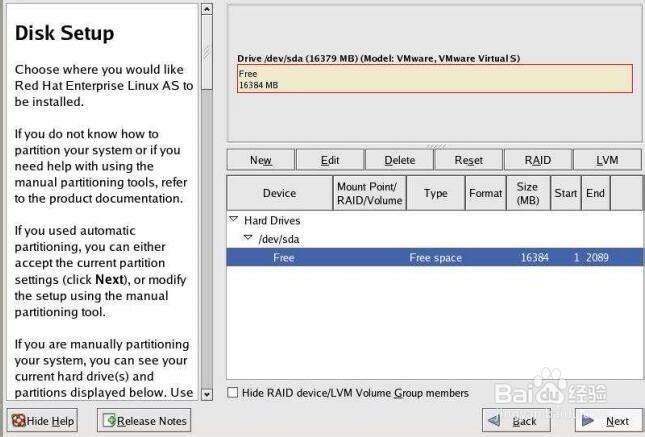Select the Hard Drives label in the tree
The width and height of the screenshot is (645, 437).
(272, 221)
